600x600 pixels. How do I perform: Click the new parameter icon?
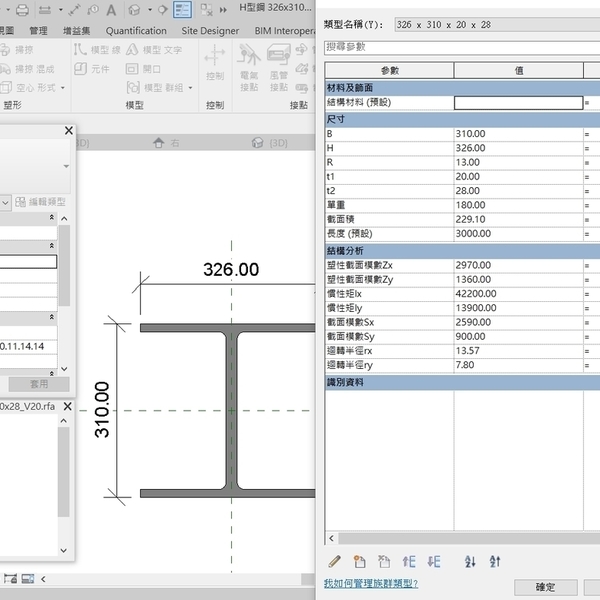coord(360,561)
